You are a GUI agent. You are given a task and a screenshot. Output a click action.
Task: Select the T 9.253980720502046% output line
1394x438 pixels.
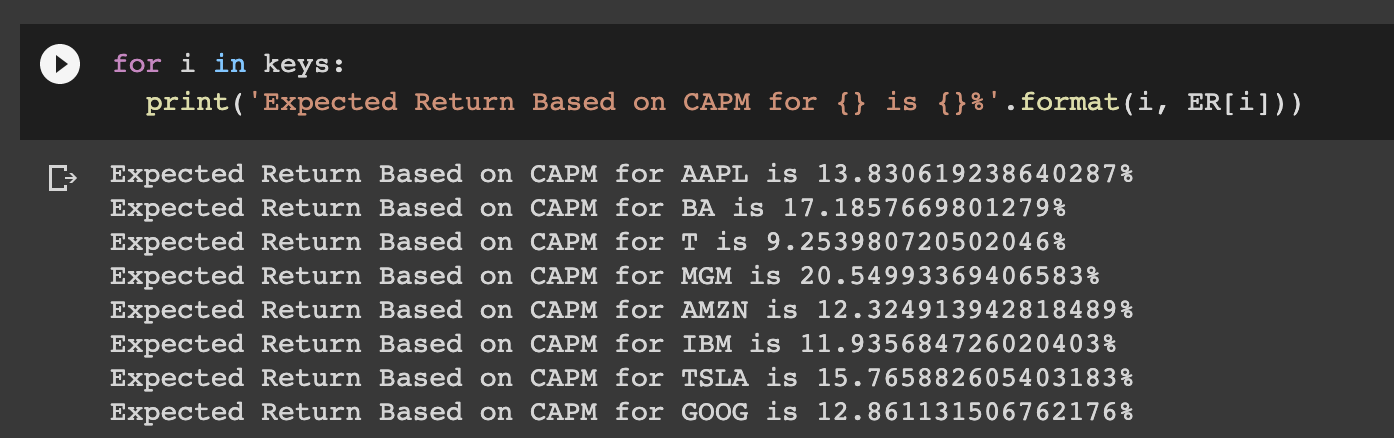[x=588, y=242]
